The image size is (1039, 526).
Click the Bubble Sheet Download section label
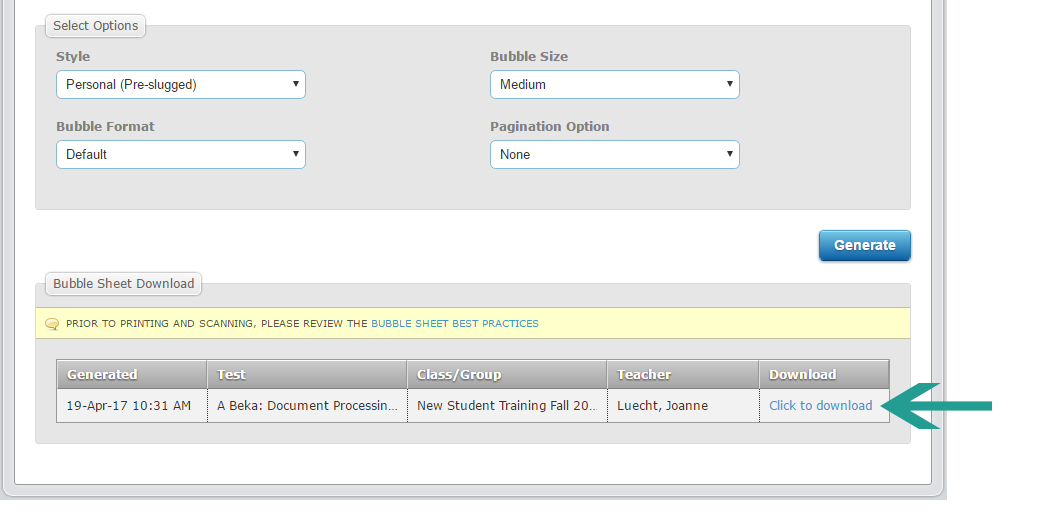click(x=123, y=284)
